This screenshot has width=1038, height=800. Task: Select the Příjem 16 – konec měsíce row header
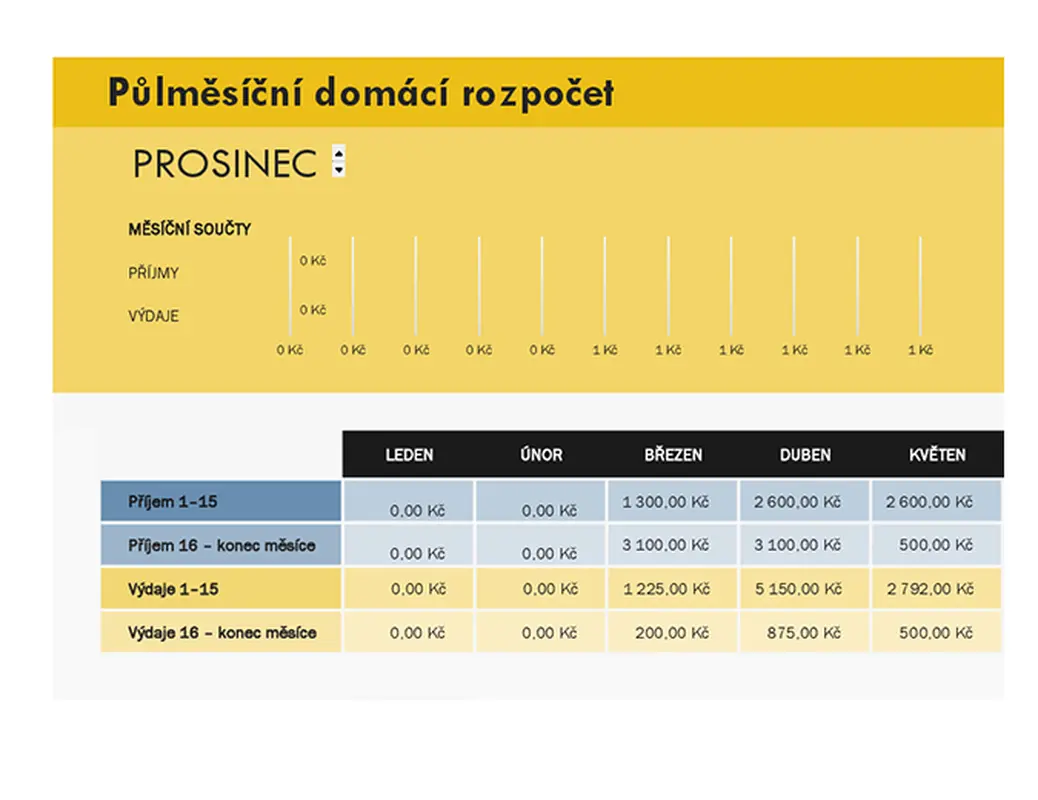221,545
